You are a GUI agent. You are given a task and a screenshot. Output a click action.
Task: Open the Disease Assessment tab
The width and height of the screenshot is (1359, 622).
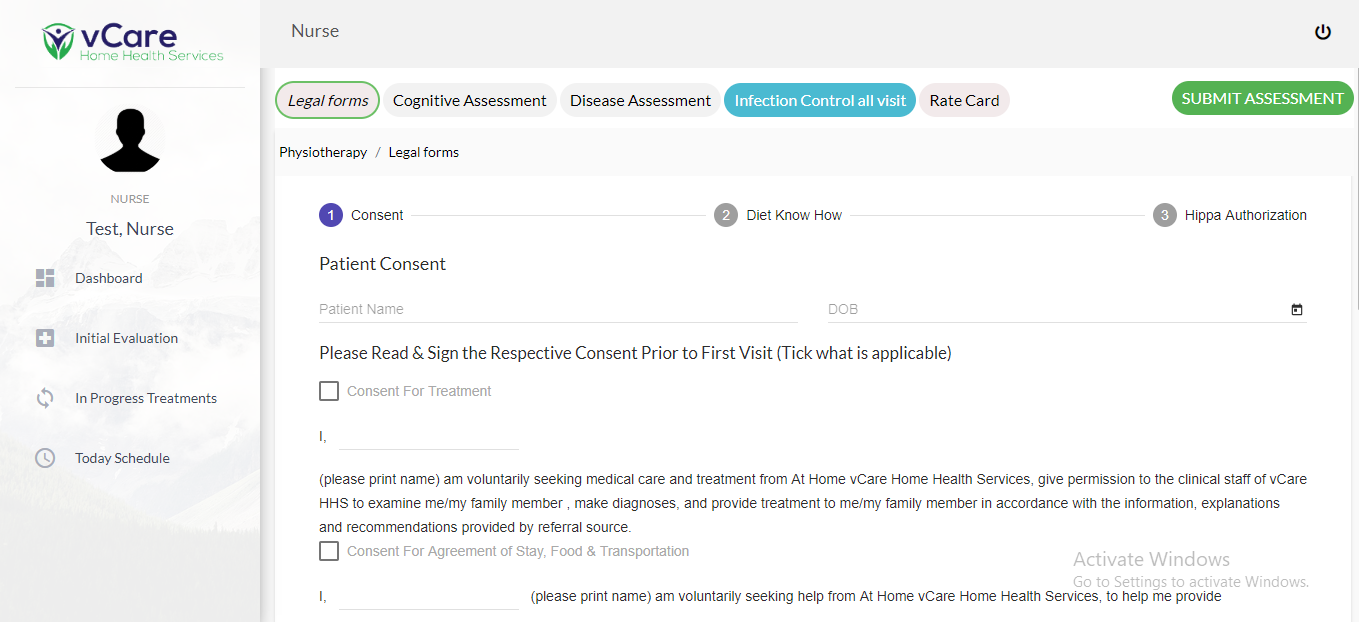(640, 100)
